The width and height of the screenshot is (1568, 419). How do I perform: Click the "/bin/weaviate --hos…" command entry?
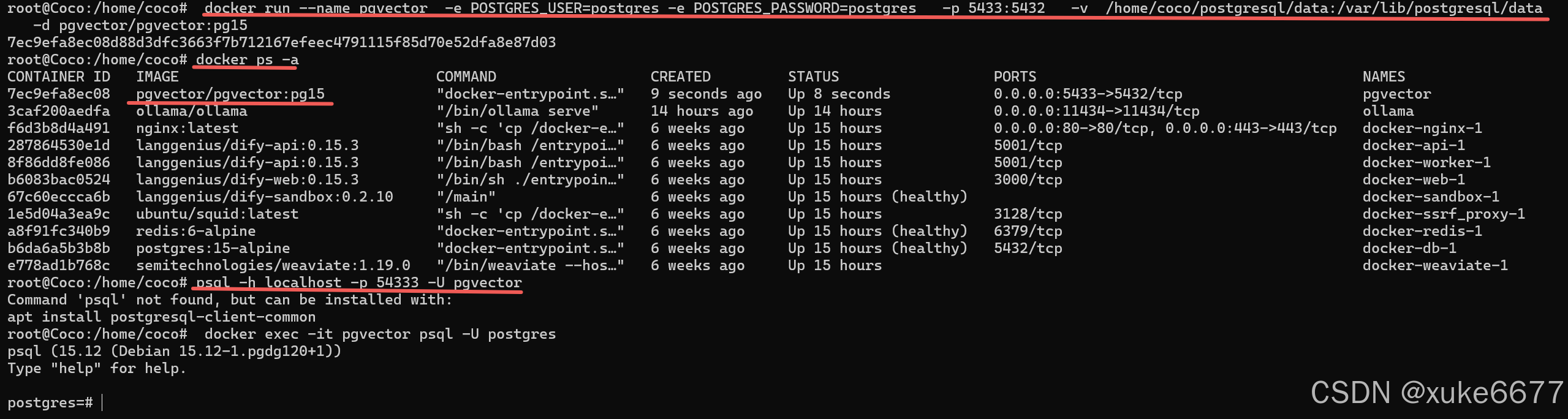(x=531, y=265)
